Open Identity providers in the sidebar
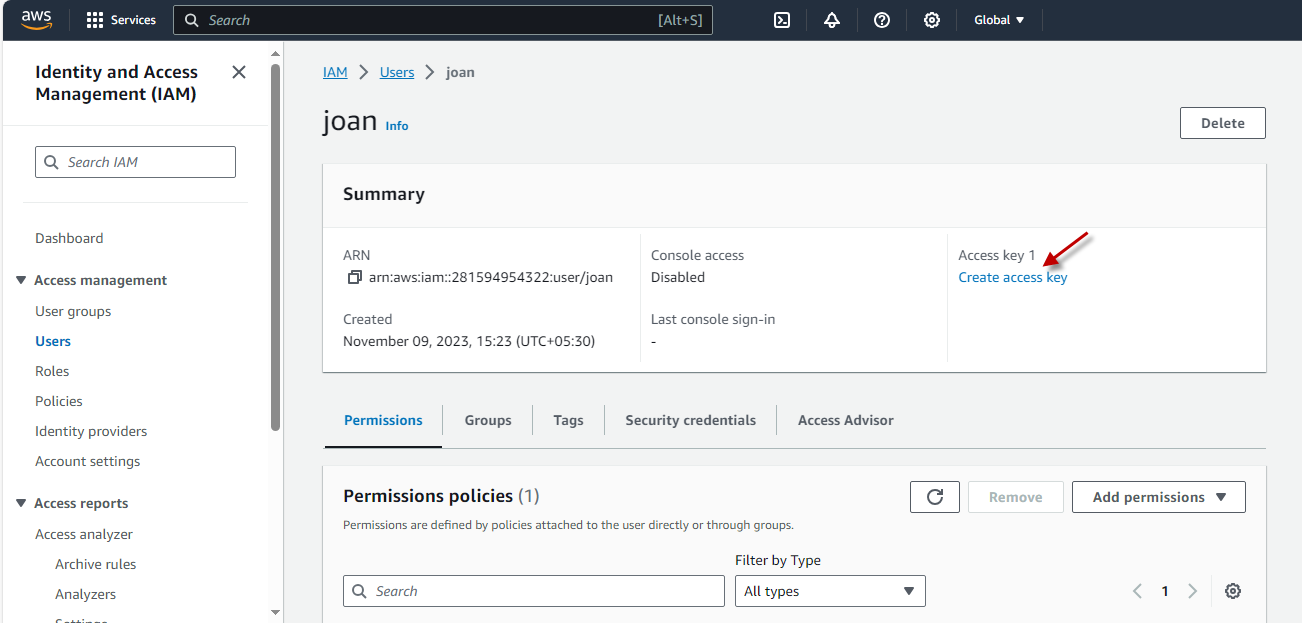This screenshot has width=1302, height=623. 91,431
